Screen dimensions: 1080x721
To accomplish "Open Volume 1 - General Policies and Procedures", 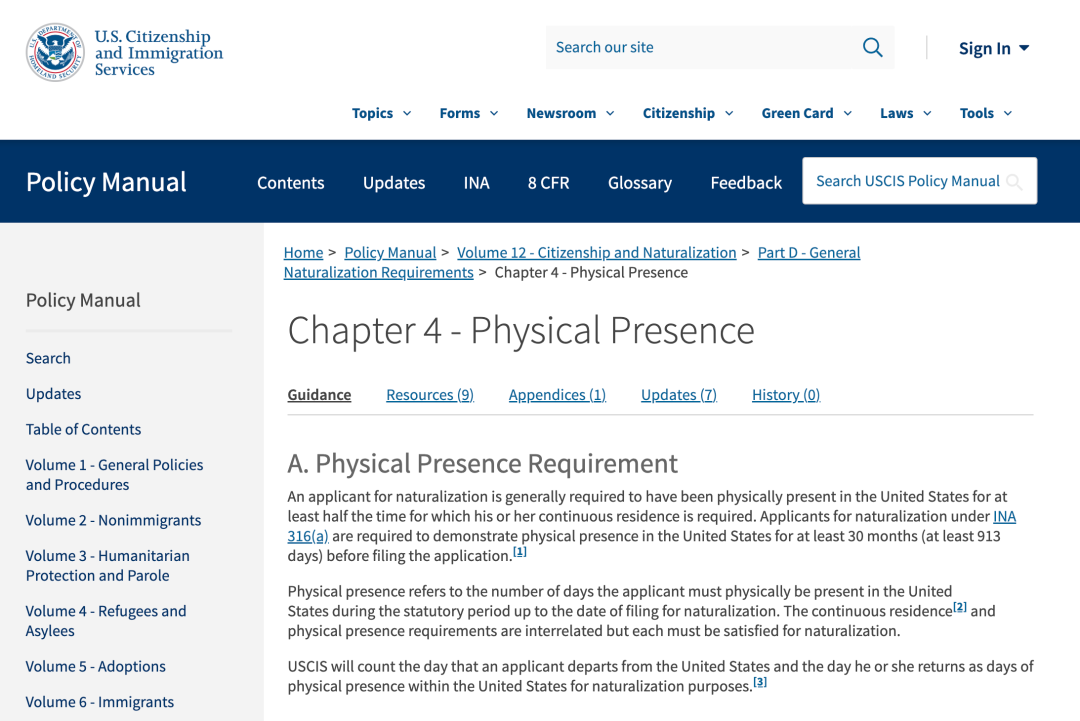I will point(114,474).
